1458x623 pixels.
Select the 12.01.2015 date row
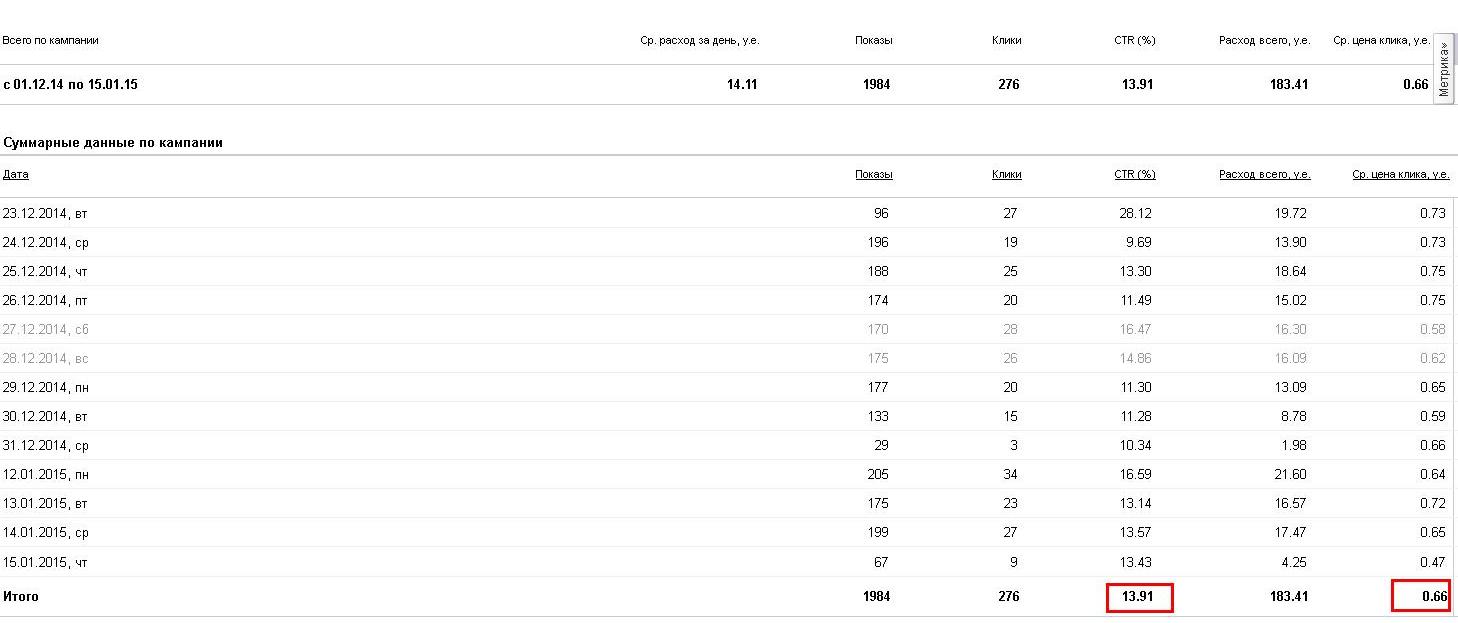(x=46, y=474)
